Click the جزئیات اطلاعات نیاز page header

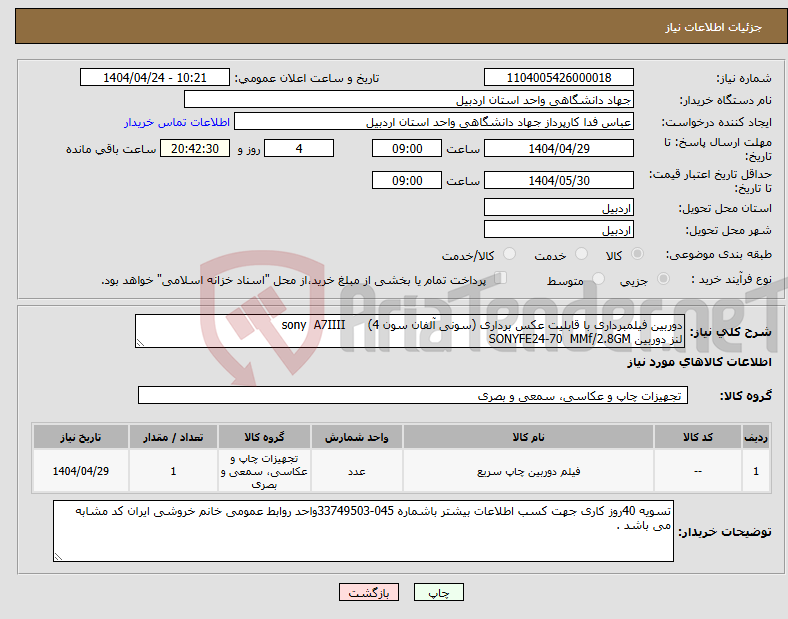713,27
